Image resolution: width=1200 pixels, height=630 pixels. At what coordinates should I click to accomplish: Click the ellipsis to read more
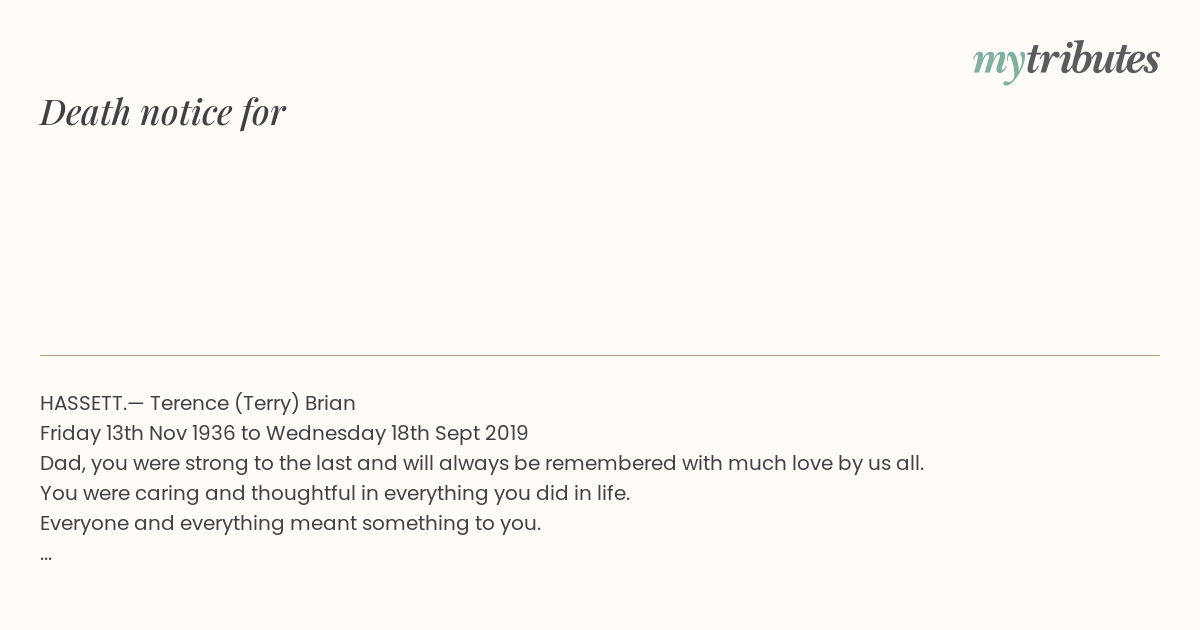[x=46, y=557]
